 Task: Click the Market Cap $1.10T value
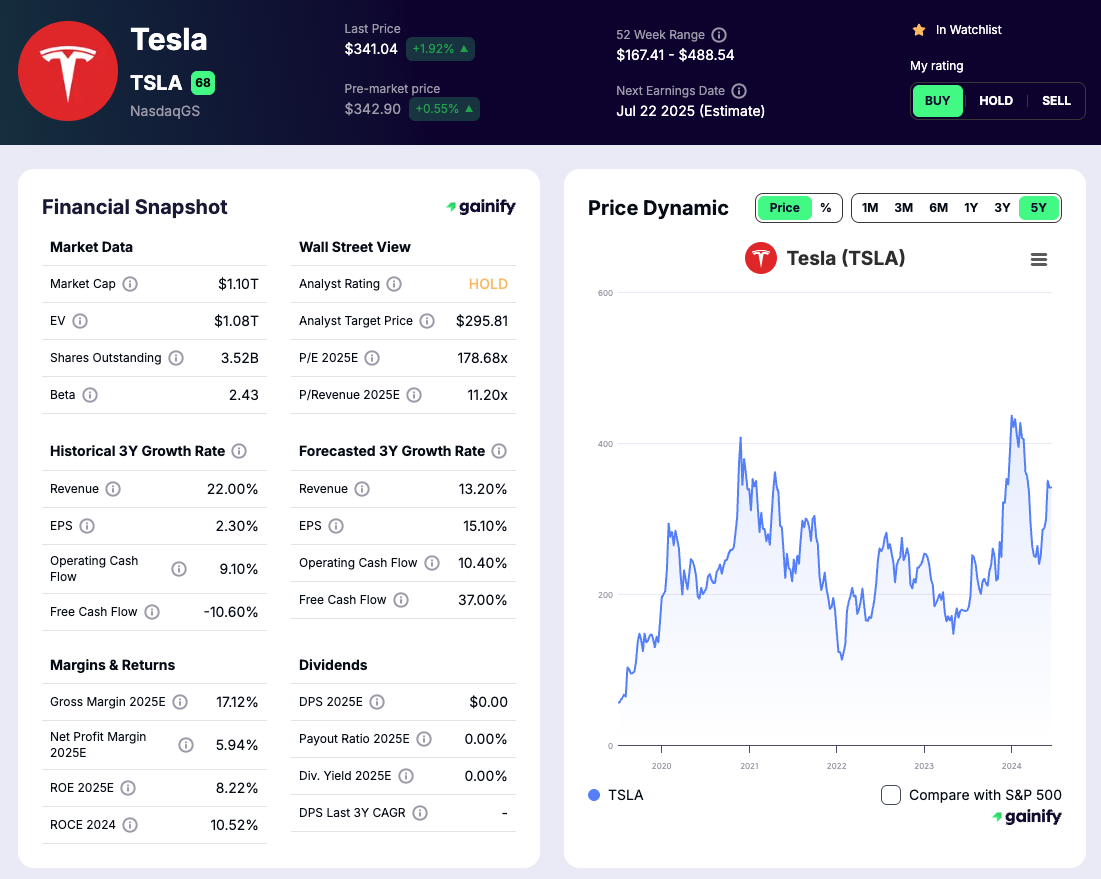point(238,284)
